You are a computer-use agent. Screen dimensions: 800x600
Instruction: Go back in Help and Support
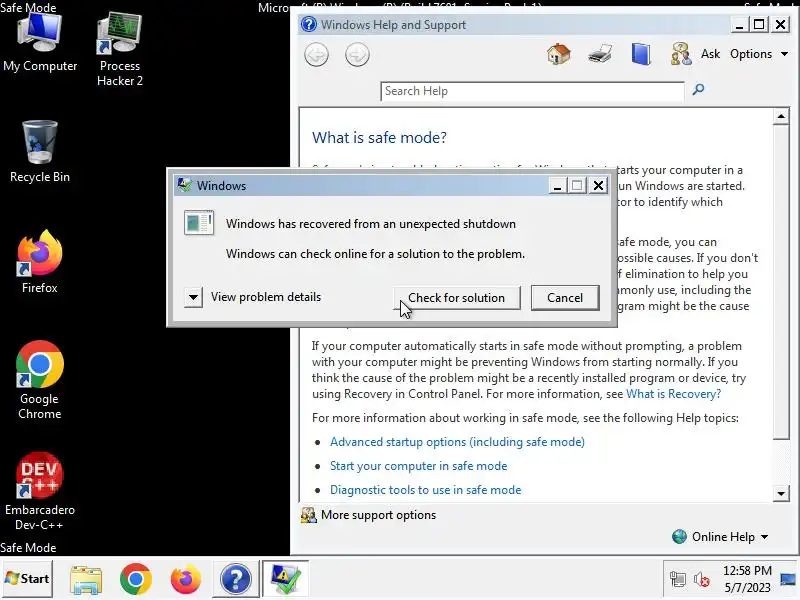(x=316, y=55)
